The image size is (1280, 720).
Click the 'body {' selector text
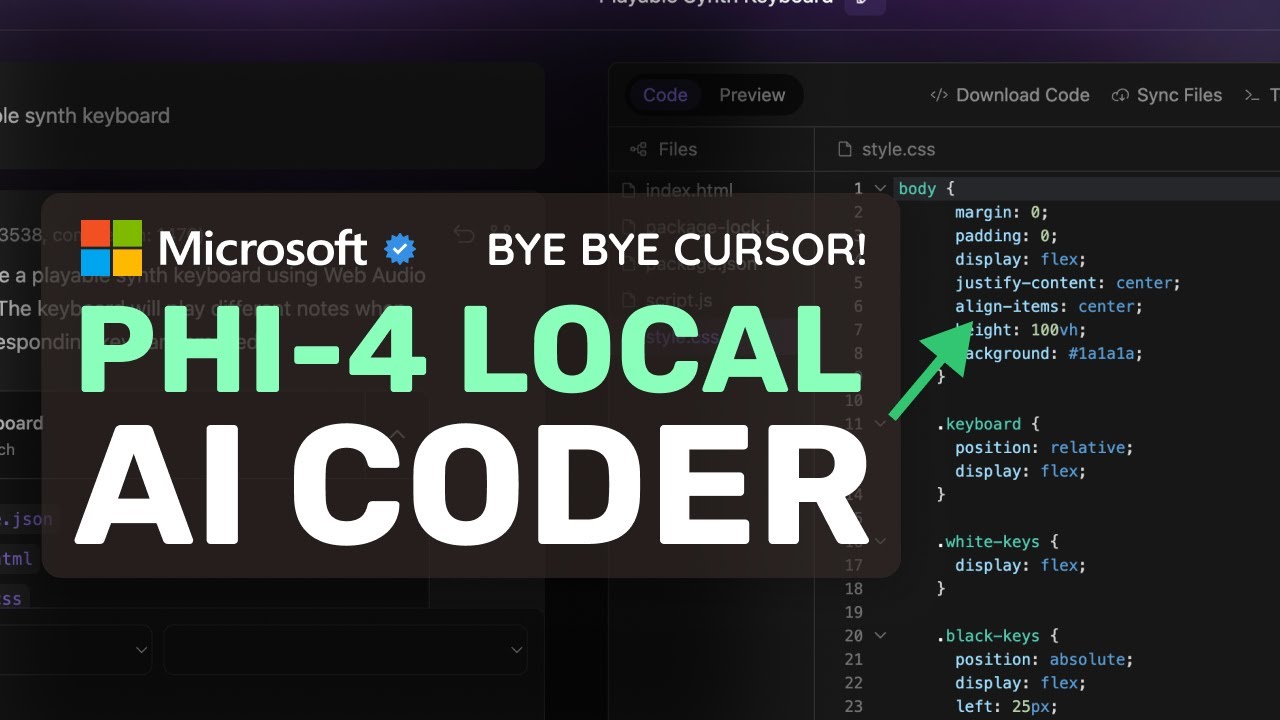[927, 188]
